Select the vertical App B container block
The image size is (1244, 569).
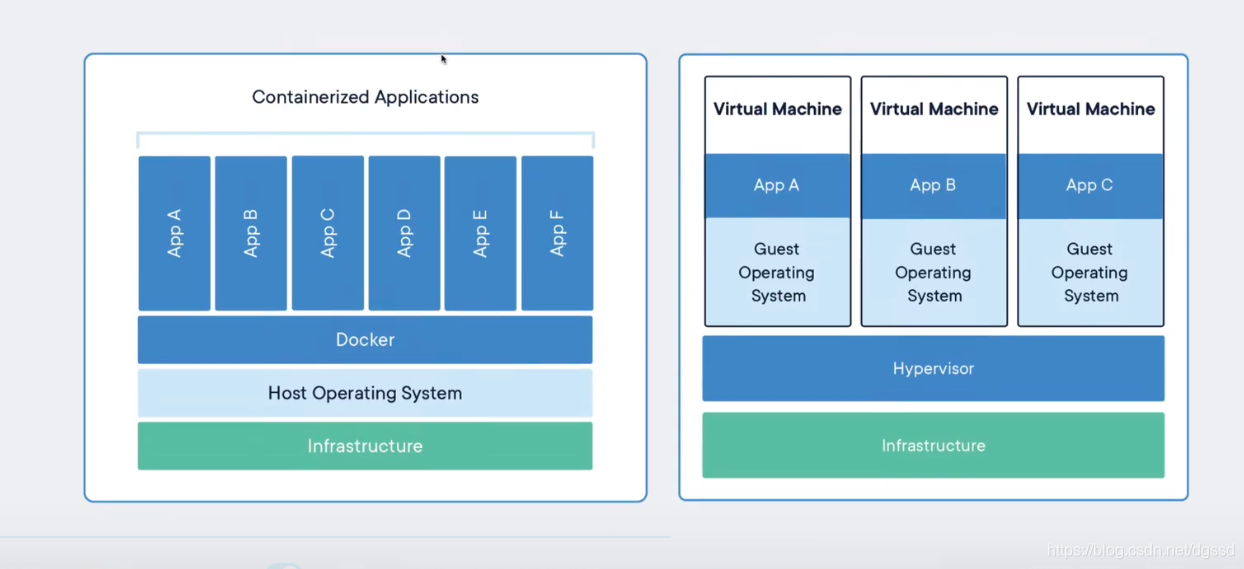coord(251,233)
